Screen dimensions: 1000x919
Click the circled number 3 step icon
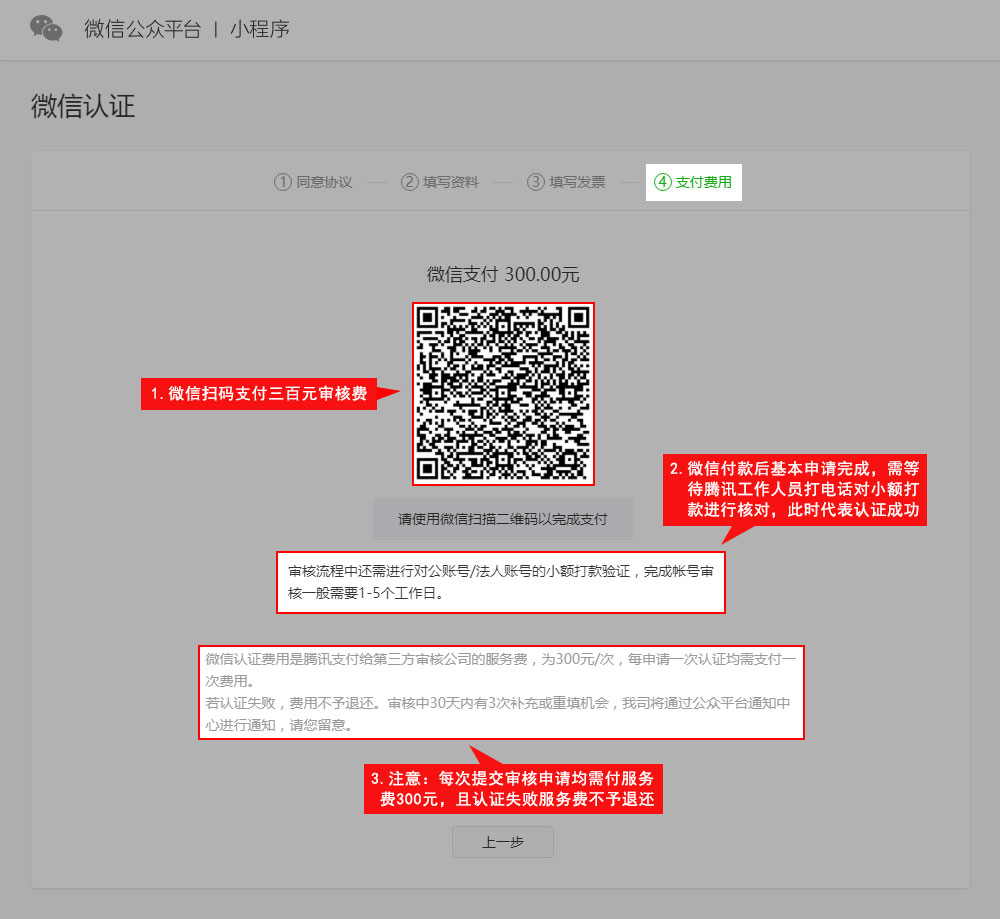536,182
